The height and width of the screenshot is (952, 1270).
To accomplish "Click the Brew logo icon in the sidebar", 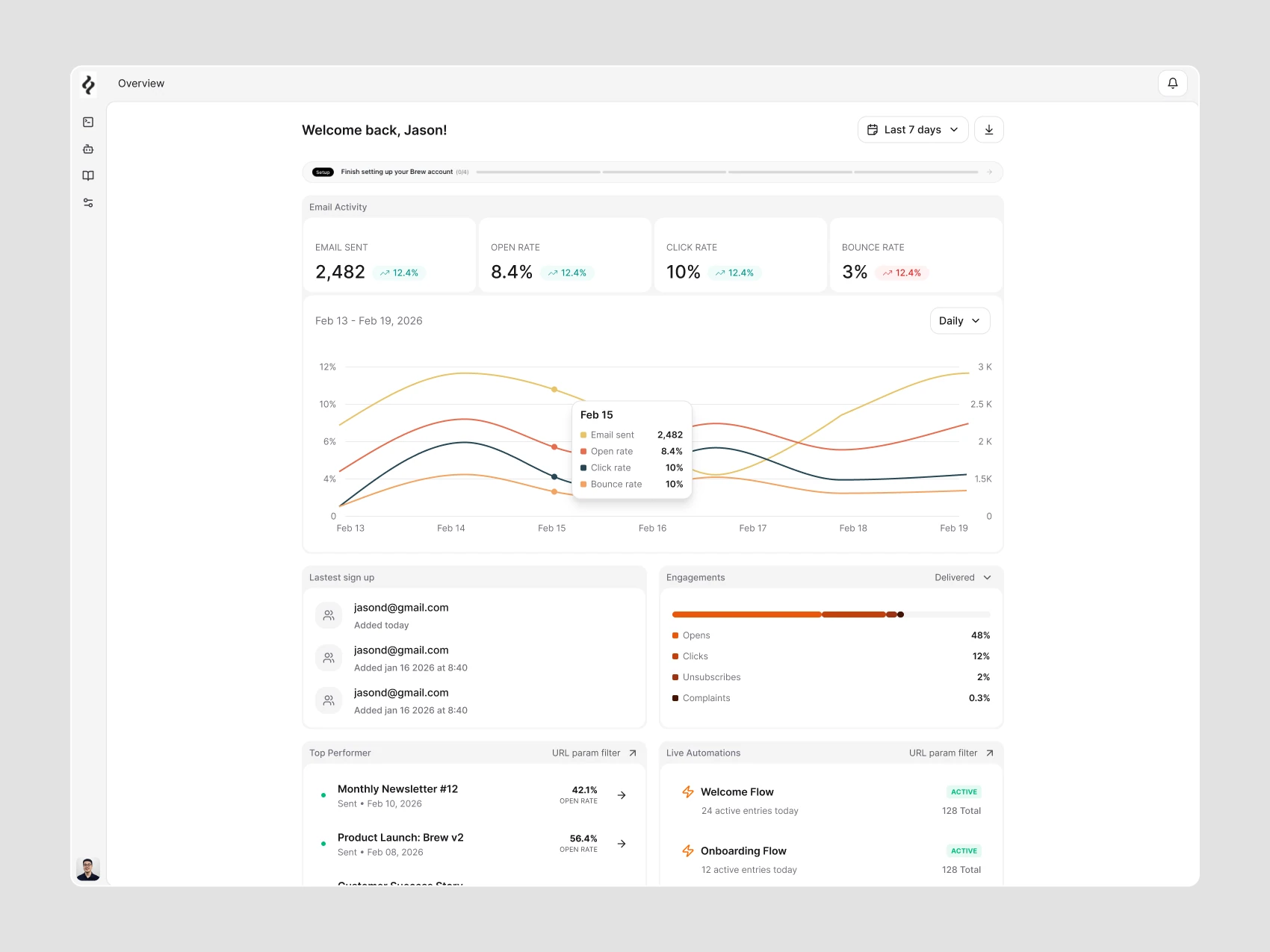I will pyautogui.click(x=88, y=84).
